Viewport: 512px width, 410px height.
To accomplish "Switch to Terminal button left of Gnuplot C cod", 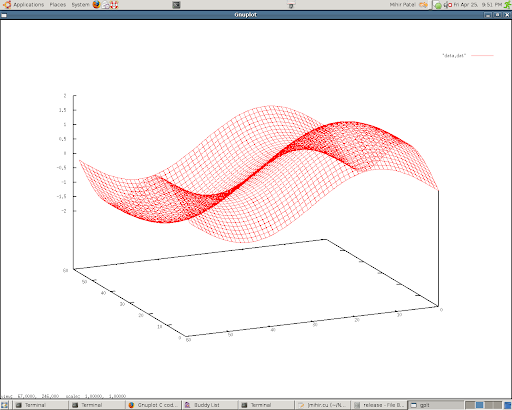I will 97,405.
